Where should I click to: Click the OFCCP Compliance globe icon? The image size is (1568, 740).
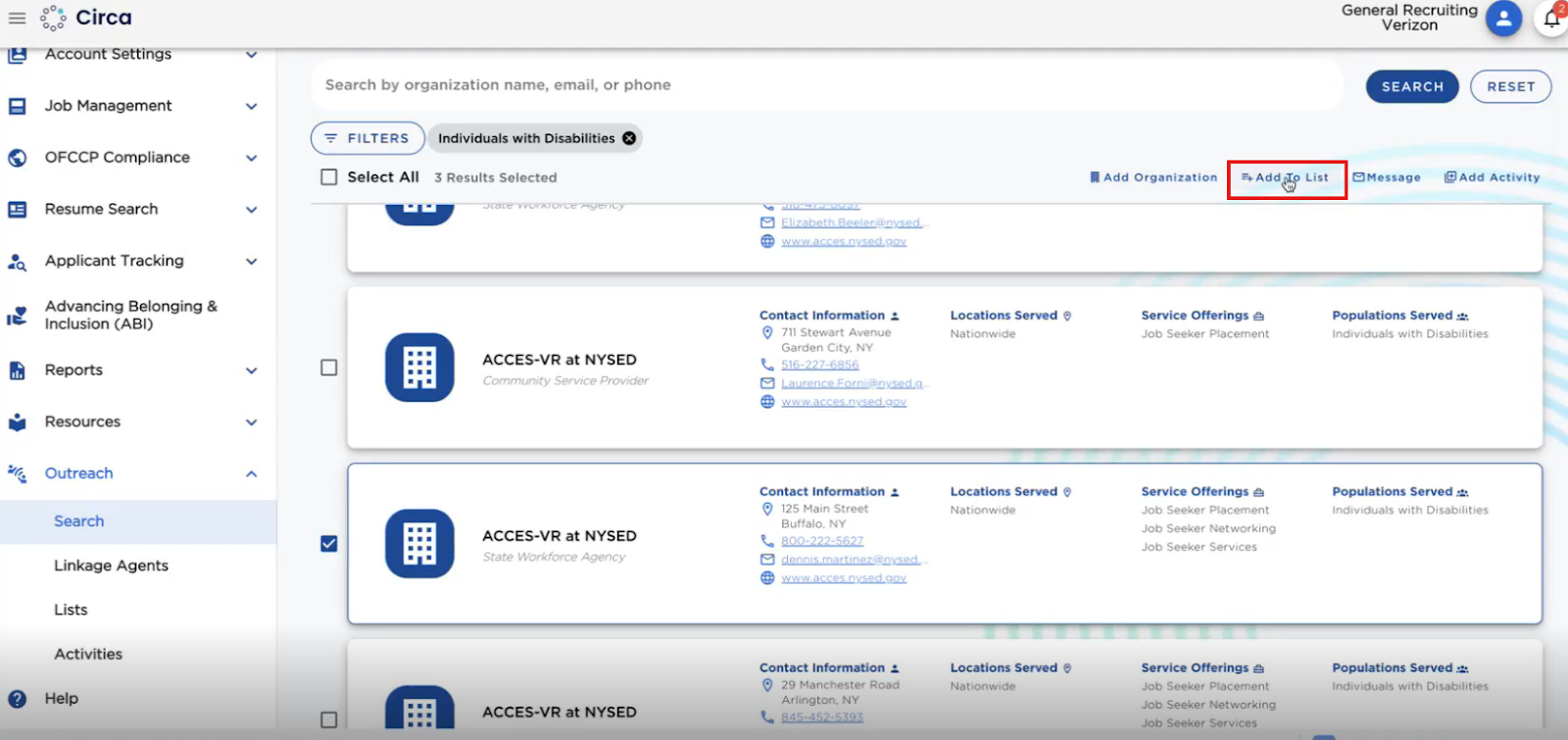[17, 158]
